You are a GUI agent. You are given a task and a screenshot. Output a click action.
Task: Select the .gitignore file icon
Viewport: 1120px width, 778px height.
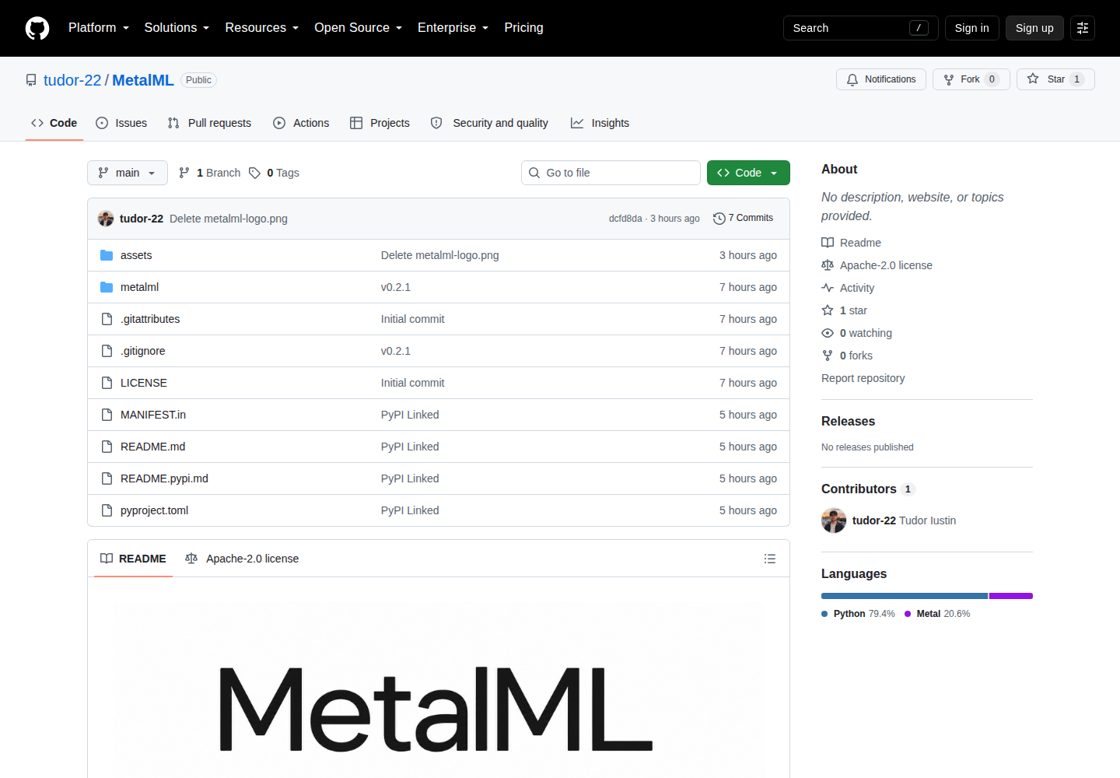coord(106,351)
